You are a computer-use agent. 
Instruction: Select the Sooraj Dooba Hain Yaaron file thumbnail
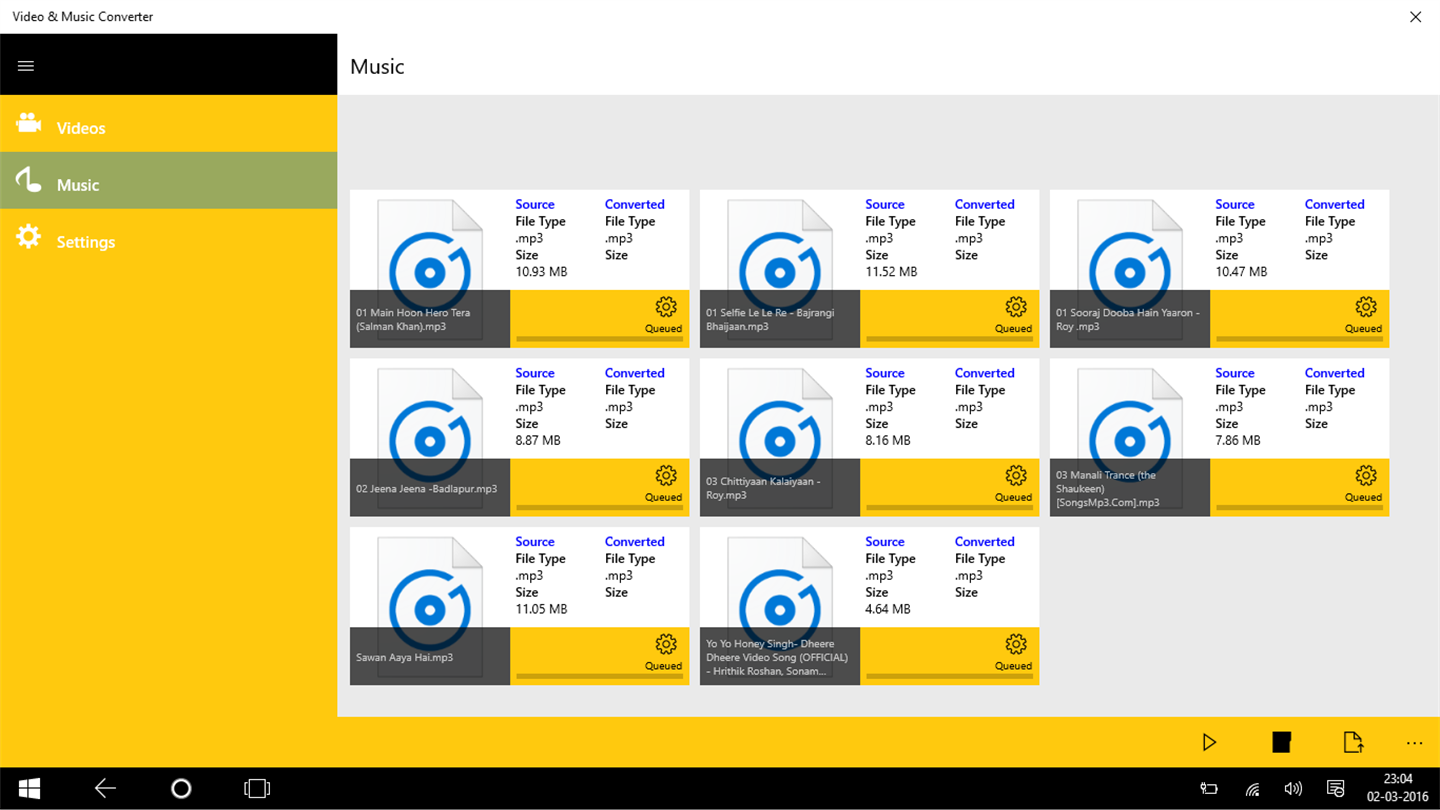pyautogui.click(x=1130, y=269)
